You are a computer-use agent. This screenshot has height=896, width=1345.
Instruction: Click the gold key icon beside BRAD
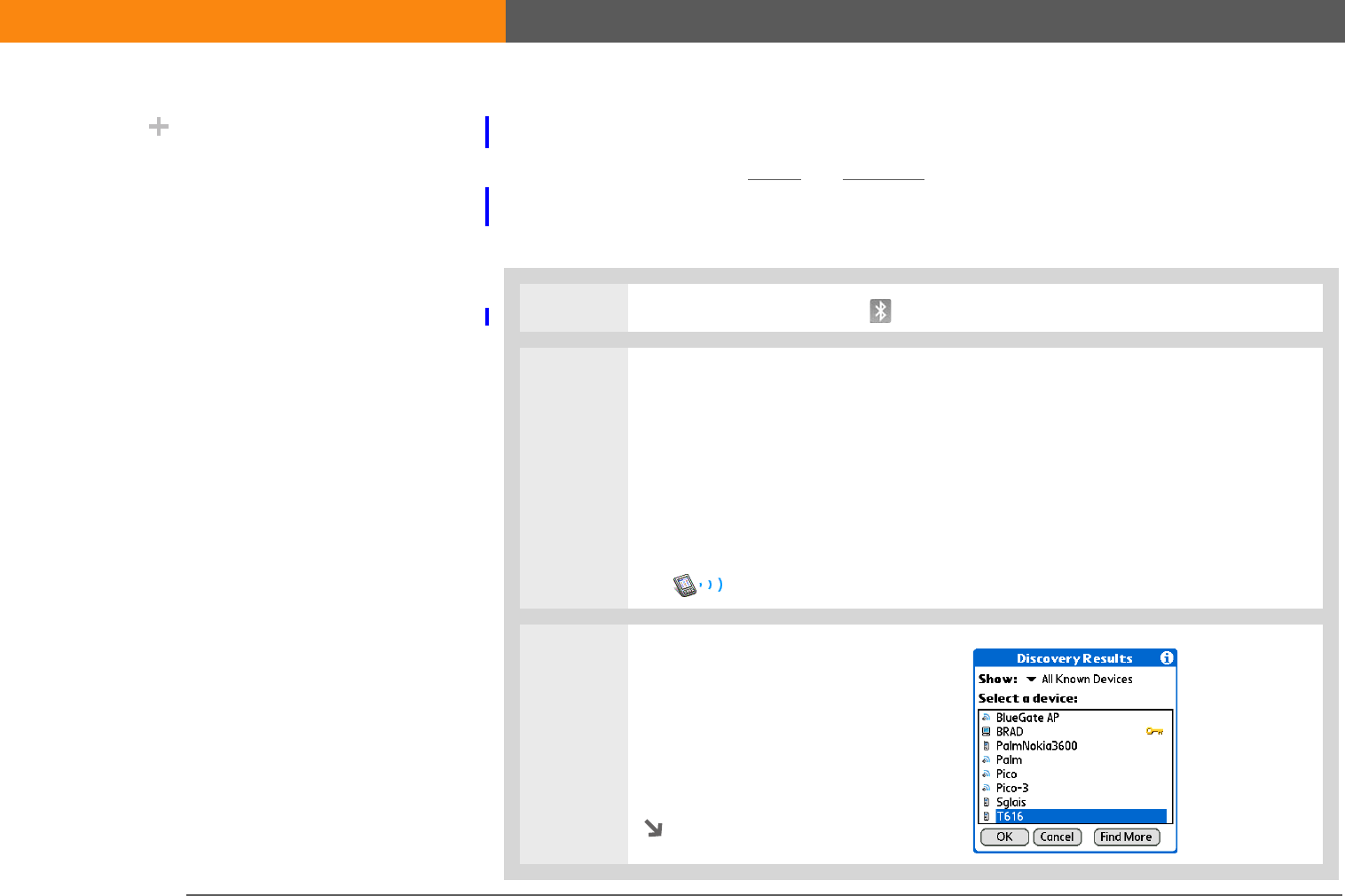pos(1154,732)
